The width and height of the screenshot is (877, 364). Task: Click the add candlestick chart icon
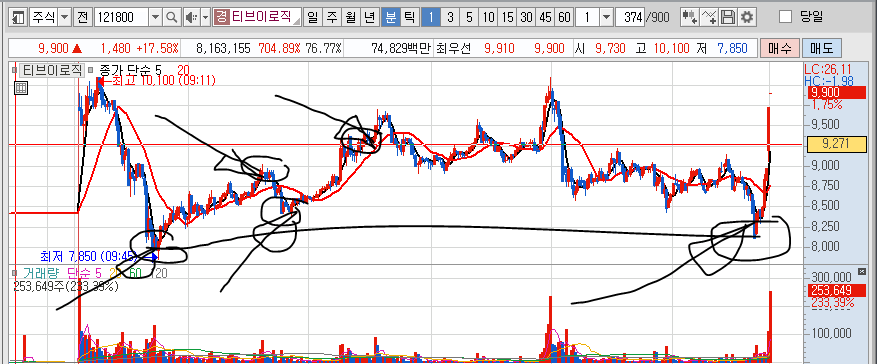click(690, 18)
